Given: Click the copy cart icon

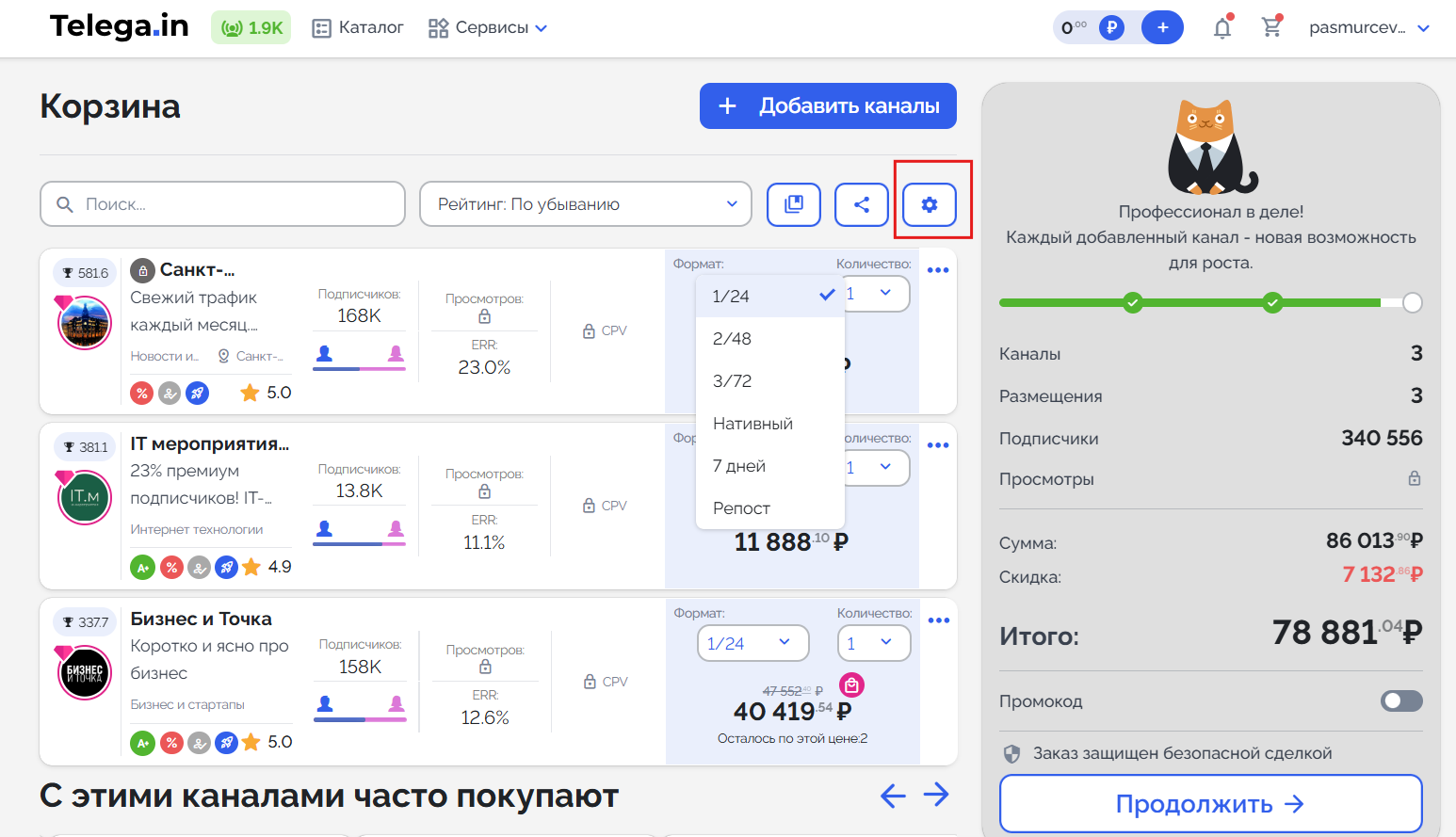Looking at the screenshot, I should (x=793, y=204).
